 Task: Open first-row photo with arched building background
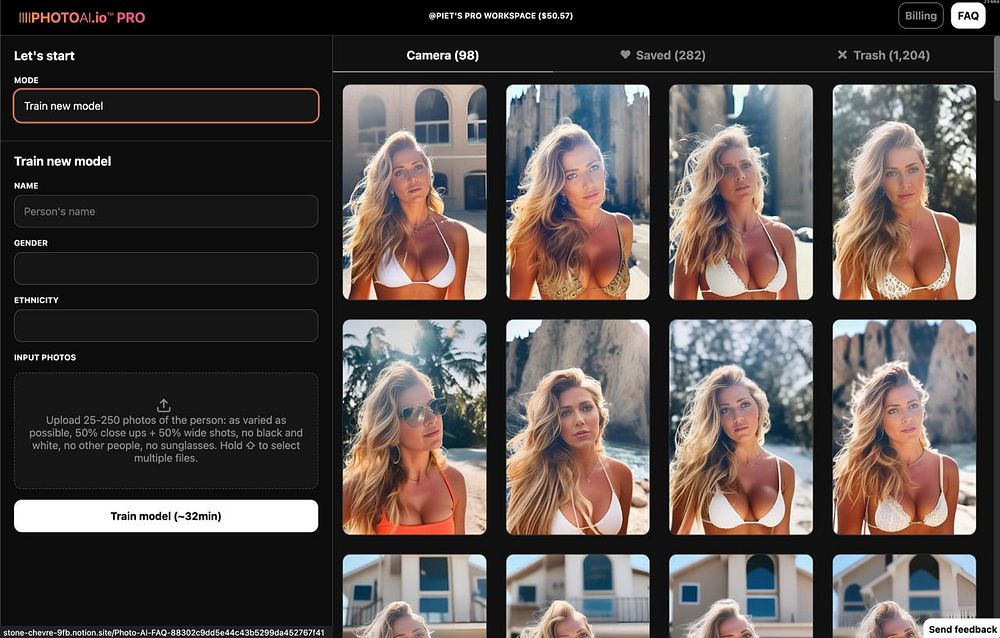(x=415, y=192)
